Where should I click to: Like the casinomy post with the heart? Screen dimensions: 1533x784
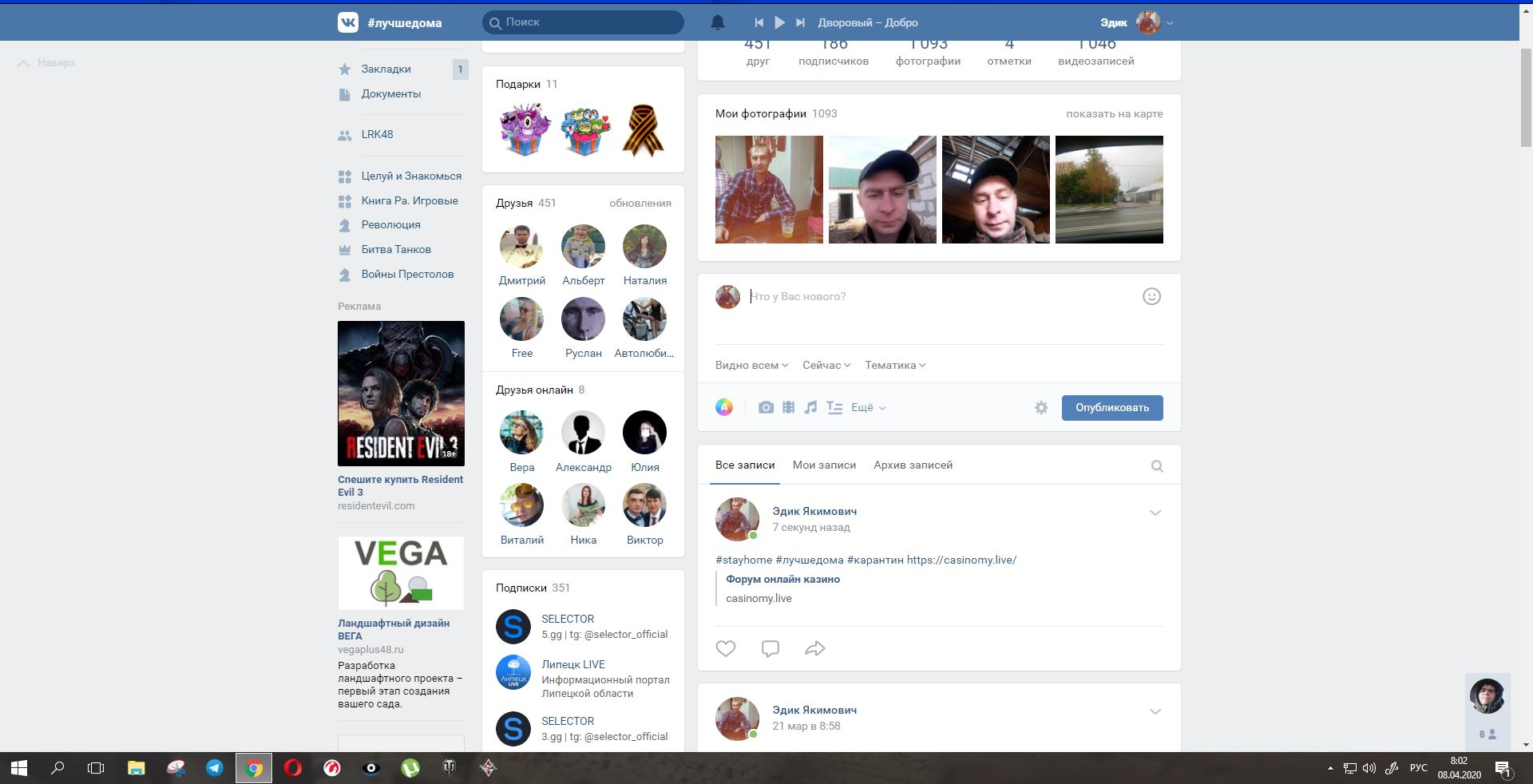point(725,648)
